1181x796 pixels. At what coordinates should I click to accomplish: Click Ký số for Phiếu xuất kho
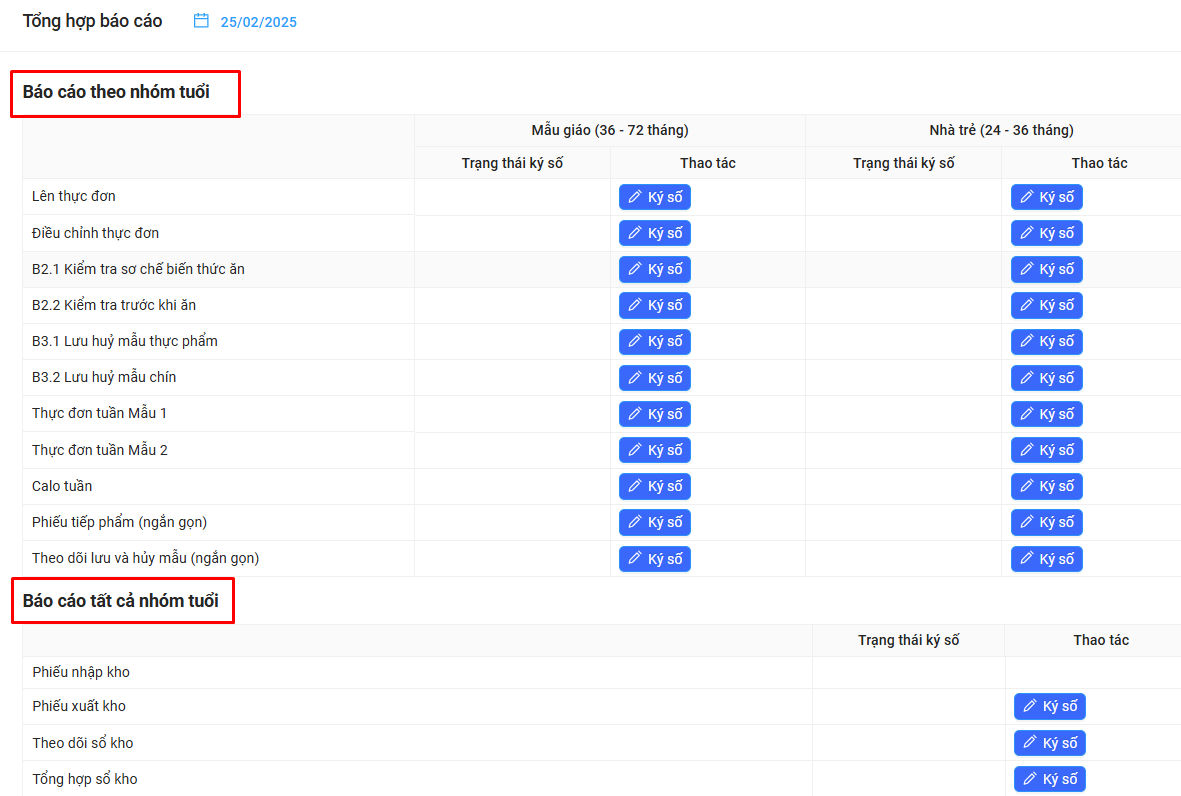tap(1049, 706)
